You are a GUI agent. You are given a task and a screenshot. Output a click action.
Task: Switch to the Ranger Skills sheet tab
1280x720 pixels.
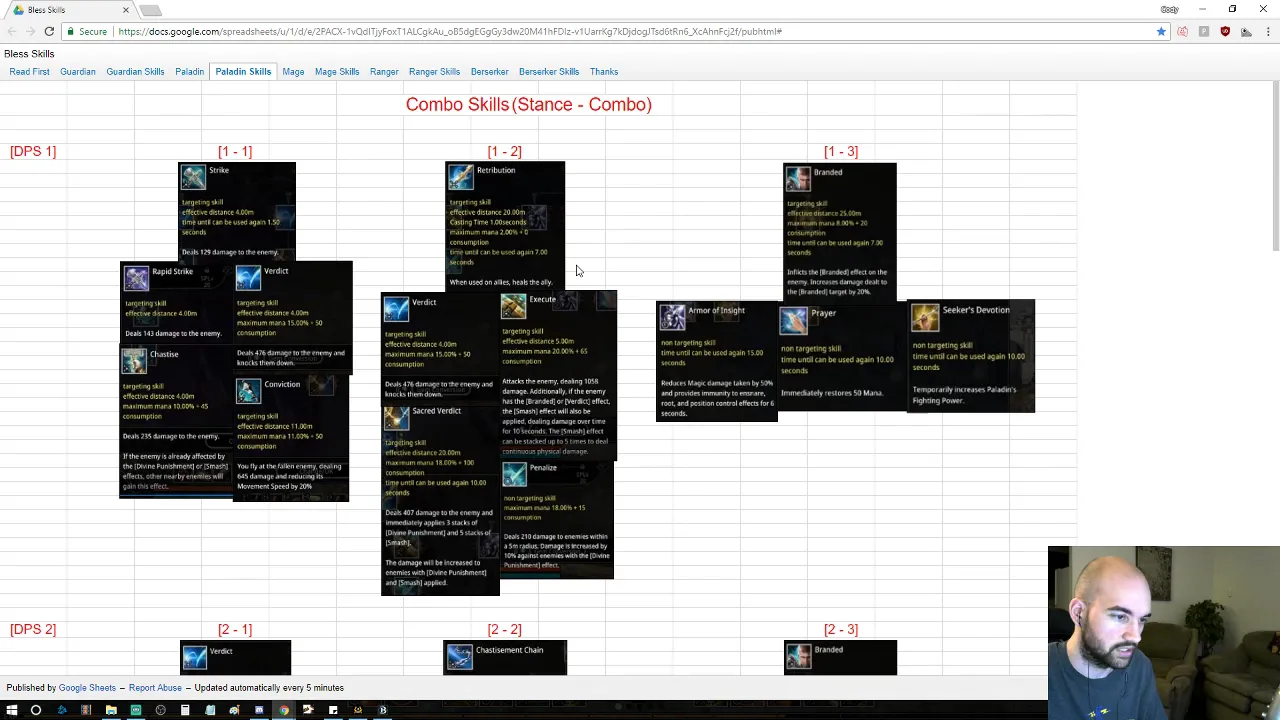coord(434,72)
